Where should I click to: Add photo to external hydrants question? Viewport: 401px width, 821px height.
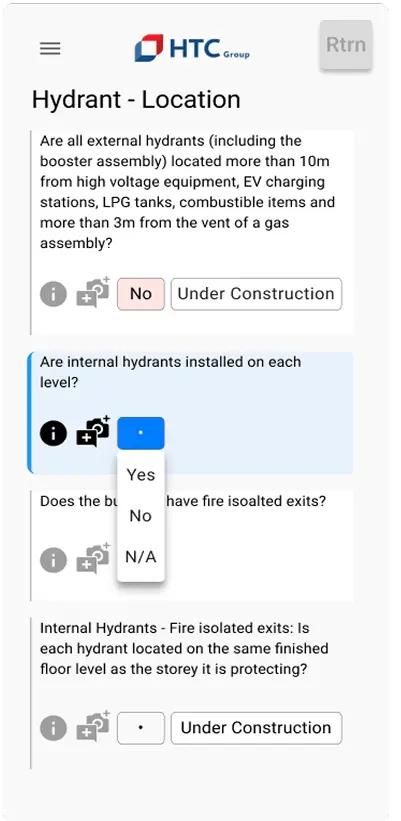94,292
